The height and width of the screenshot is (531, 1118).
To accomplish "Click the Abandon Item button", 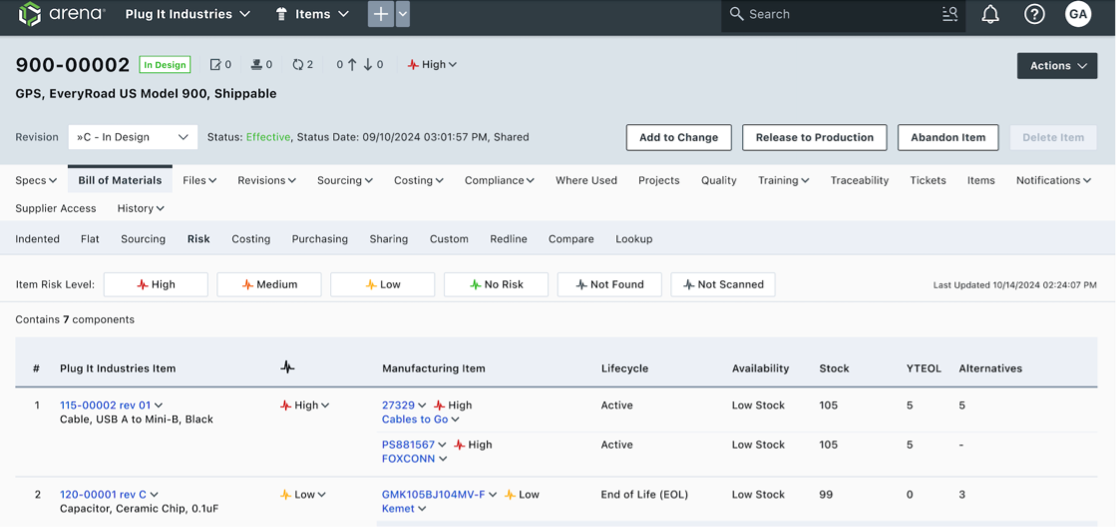I will click(x=948, y=138).
